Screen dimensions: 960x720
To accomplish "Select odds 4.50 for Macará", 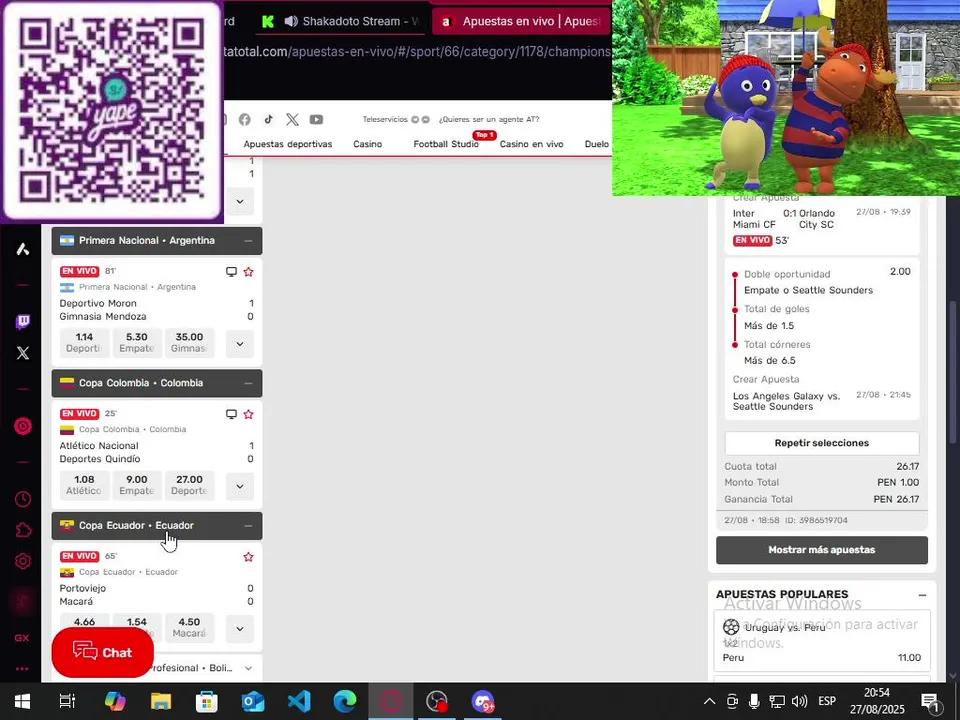I will click(x=189, y=628).
